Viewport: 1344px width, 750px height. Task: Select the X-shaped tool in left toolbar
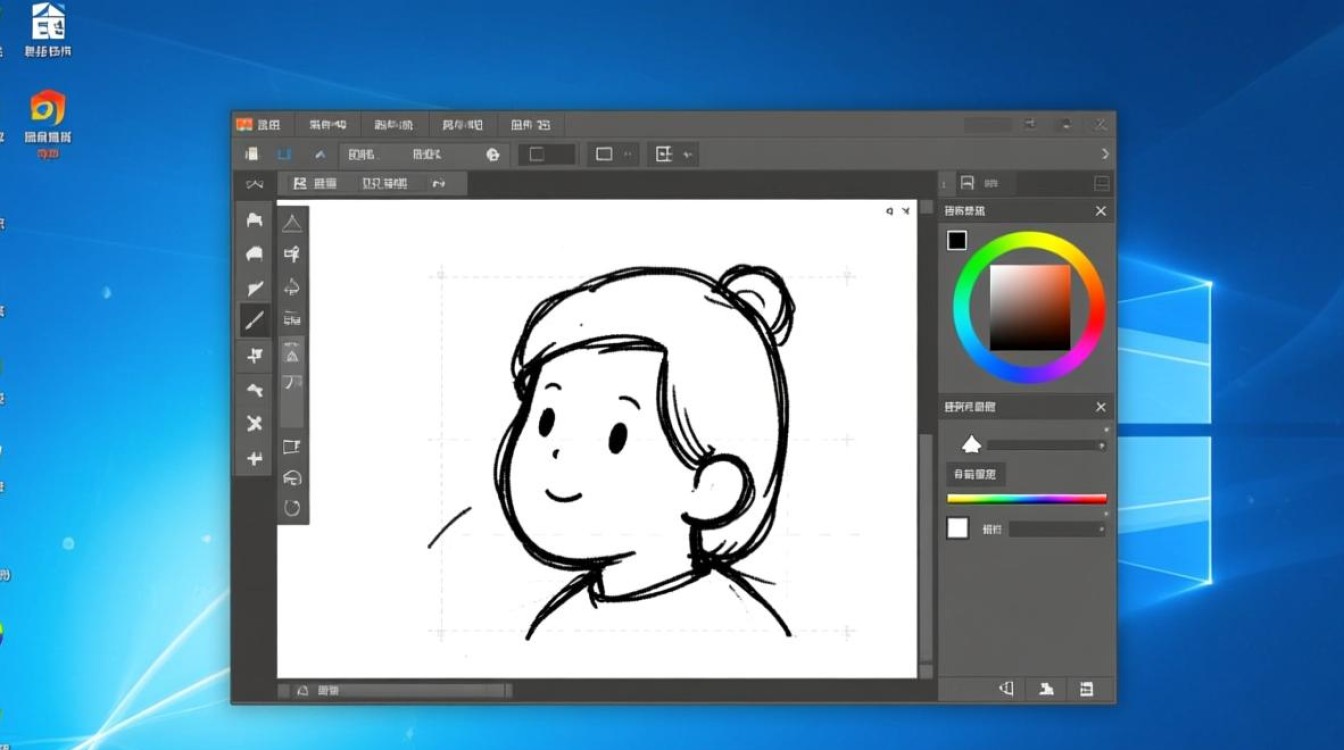pyautogui.click(x=255, y=424)
